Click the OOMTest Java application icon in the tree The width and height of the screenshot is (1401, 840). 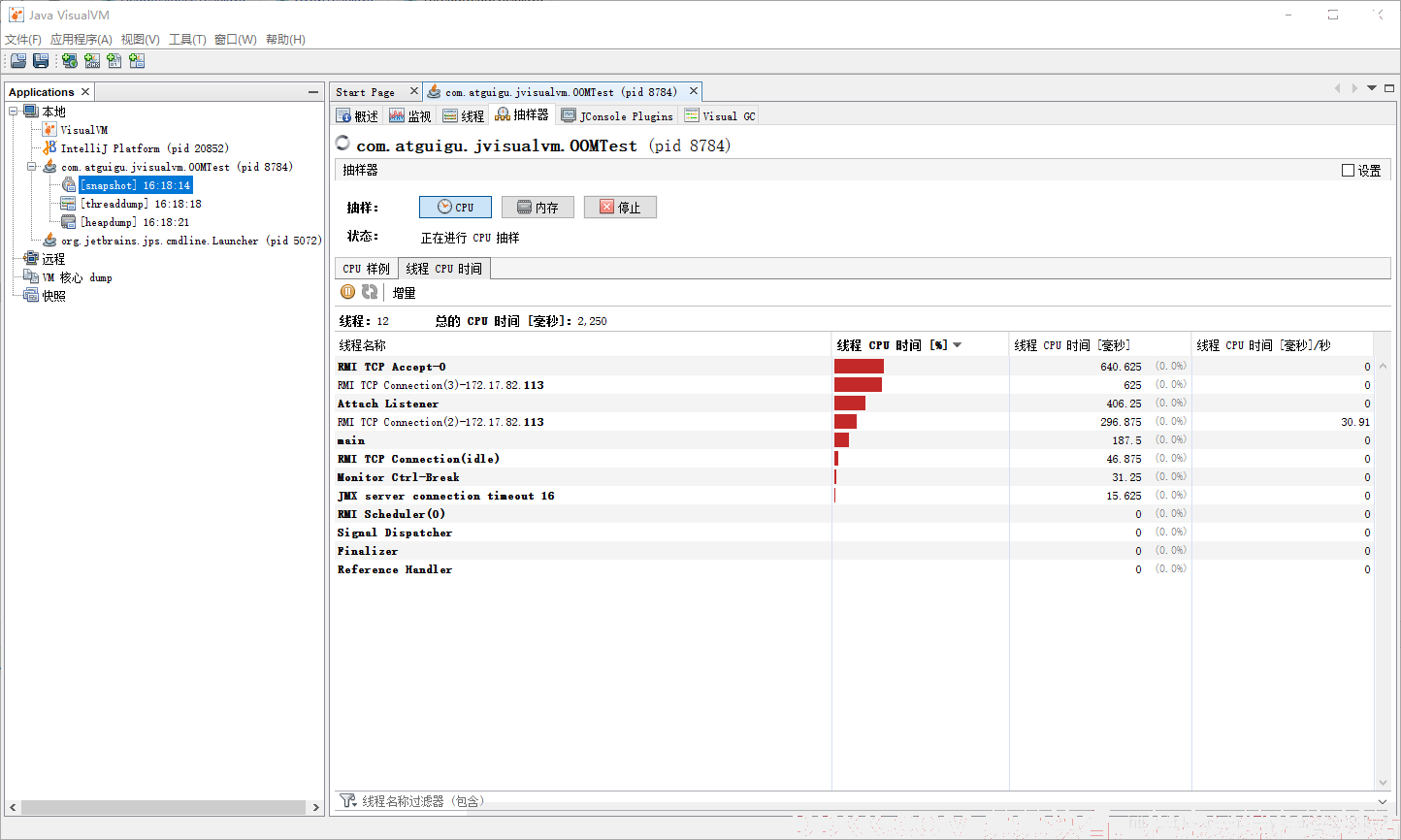[49, 166]
